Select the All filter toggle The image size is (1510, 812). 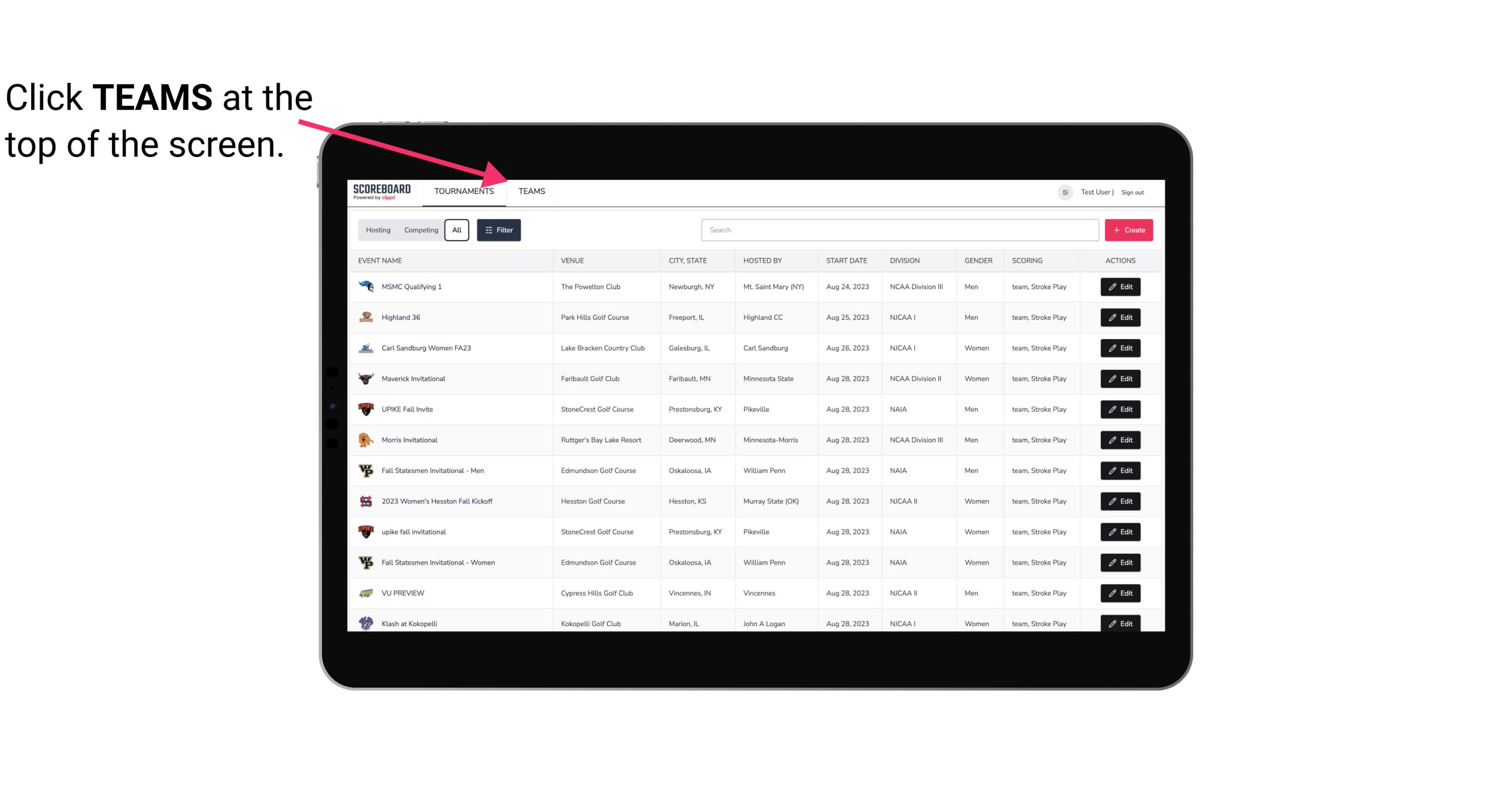(x=457, y=230)
